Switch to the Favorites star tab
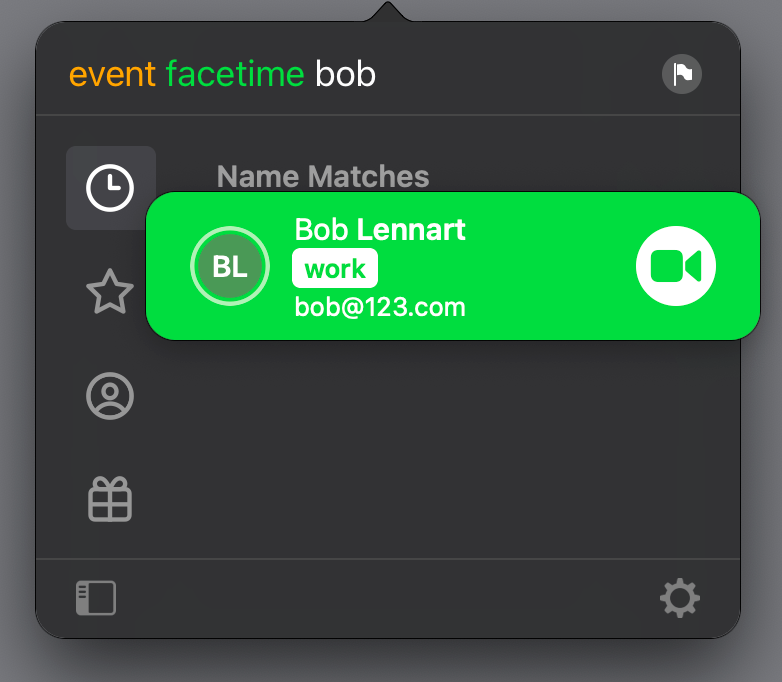Image resolution: width=782 pixels, height=682 pixels. pos(110,291)
